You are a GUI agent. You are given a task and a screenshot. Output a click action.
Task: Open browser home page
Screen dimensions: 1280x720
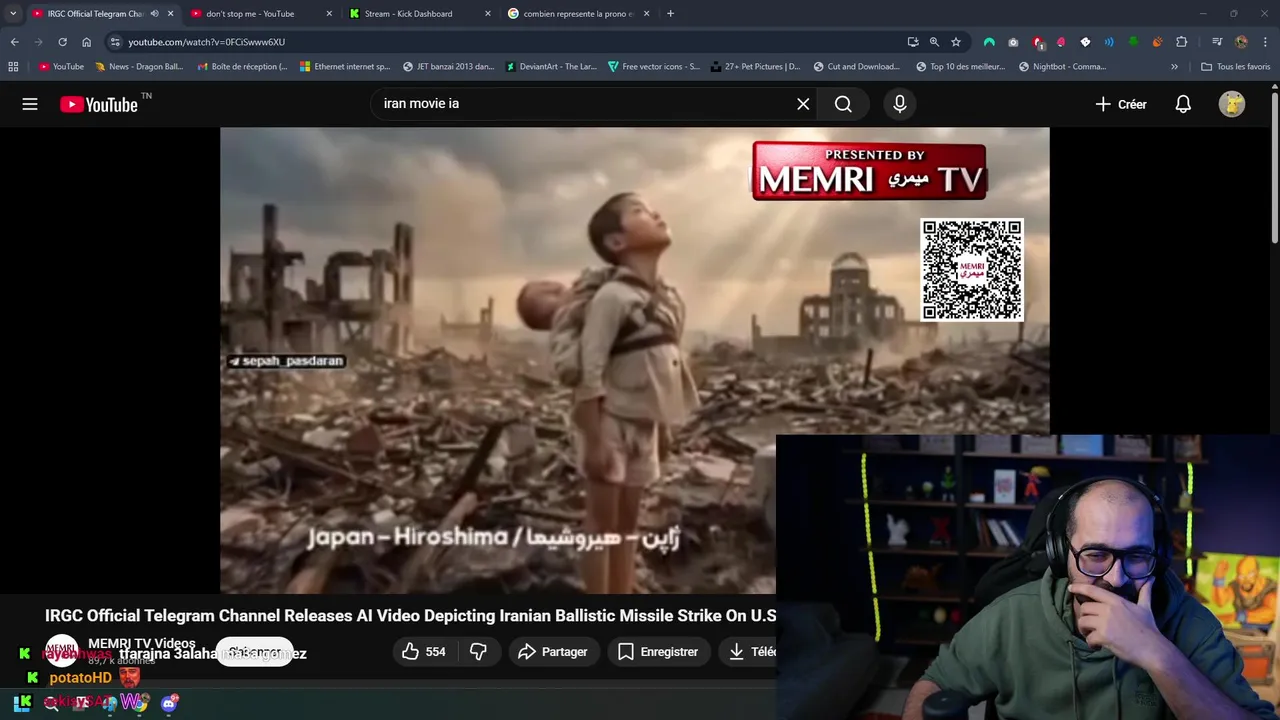pos(86,42)
